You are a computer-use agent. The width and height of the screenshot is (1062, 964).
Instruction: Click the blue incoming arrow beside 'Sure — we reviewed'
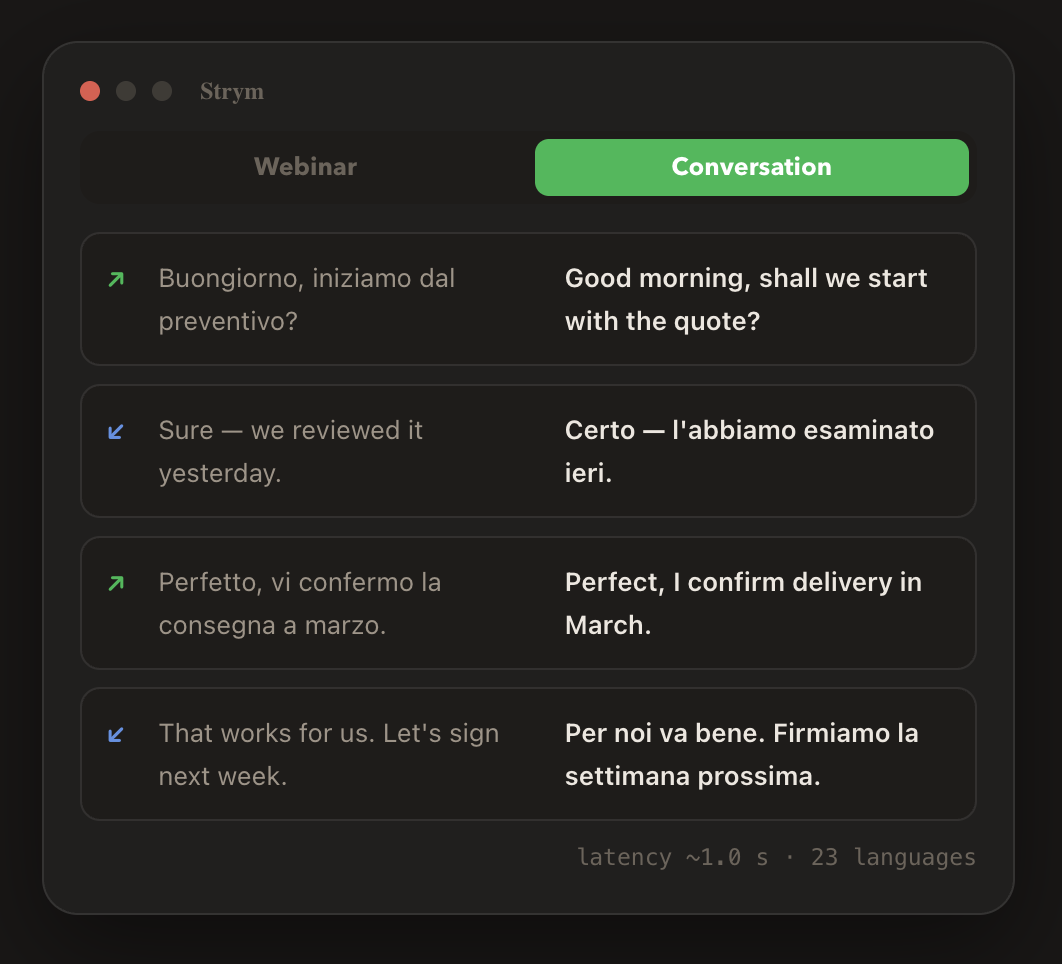(116, 432)
